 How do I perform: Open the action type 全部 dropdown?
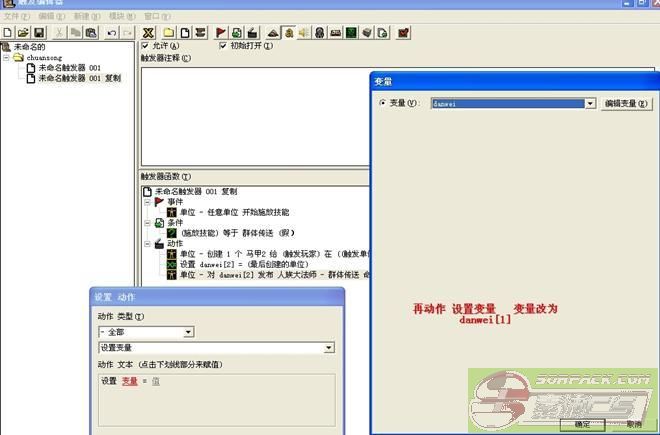tap(188, 332)
